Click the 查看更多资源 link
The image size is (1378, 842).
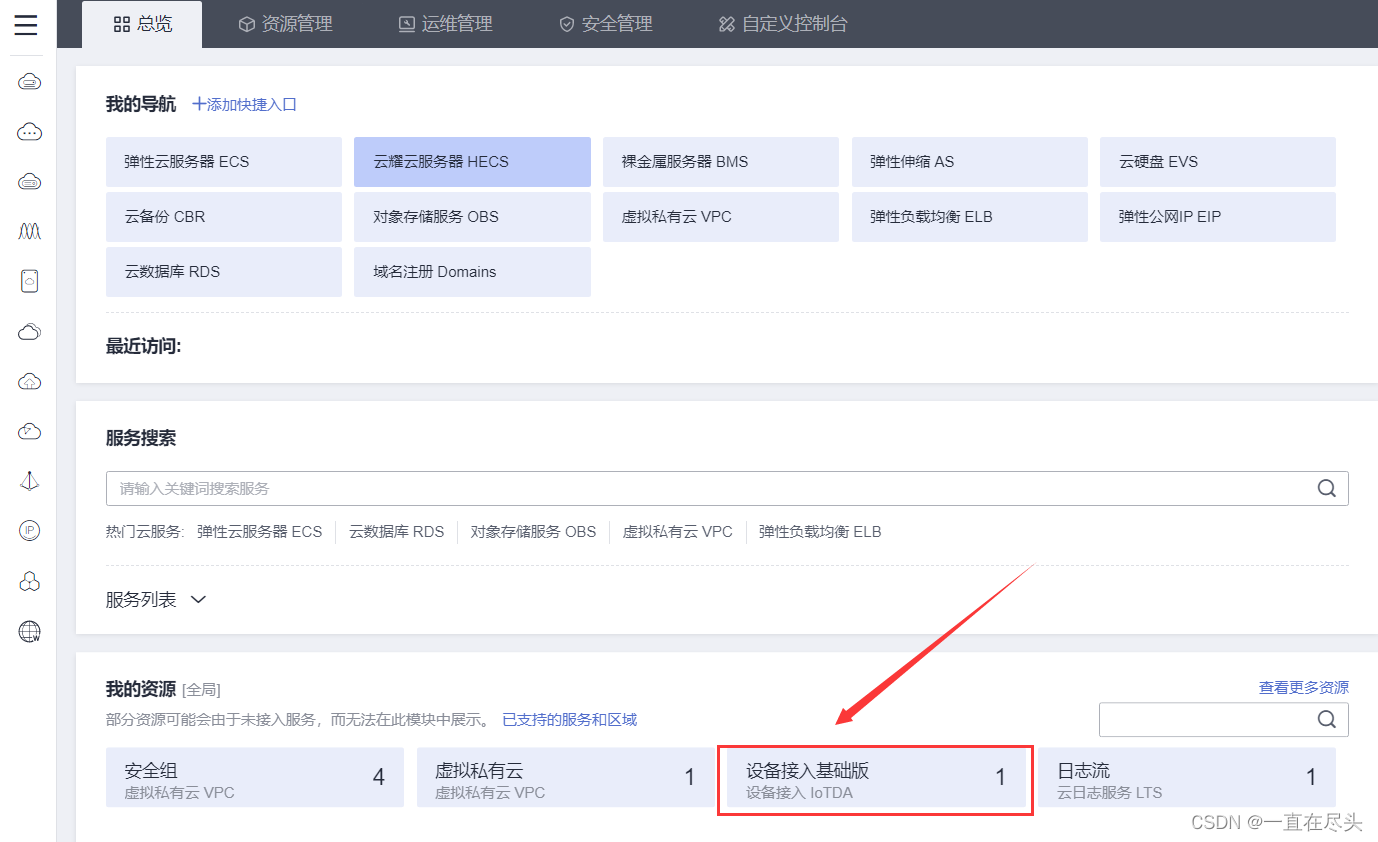[1304, 688]
